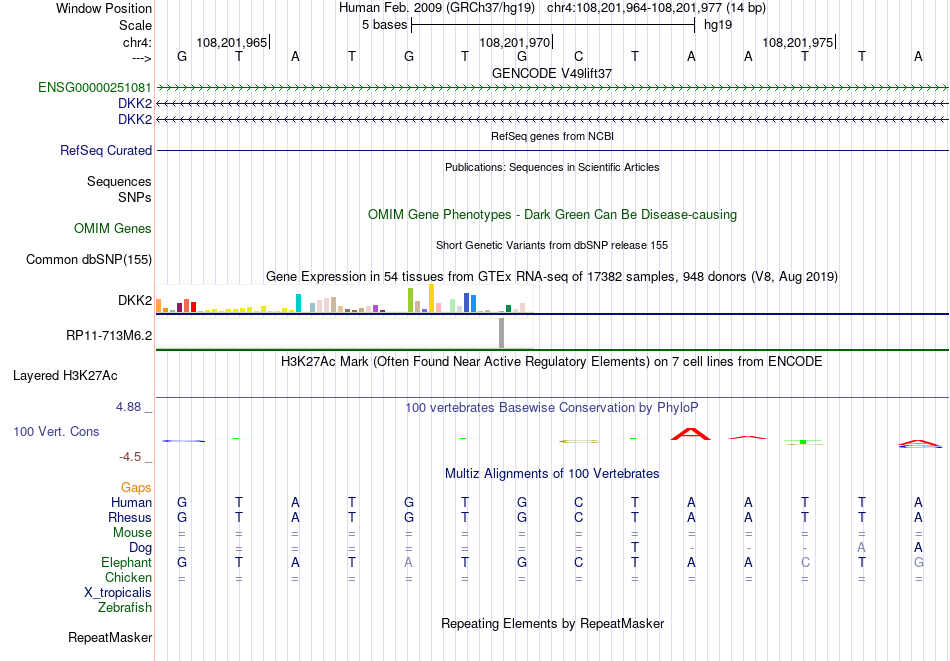This screenshot has width=950, height=661.
Task: Open Publications: Sequences in Scientific Articles title
Action: coord(552,167)
